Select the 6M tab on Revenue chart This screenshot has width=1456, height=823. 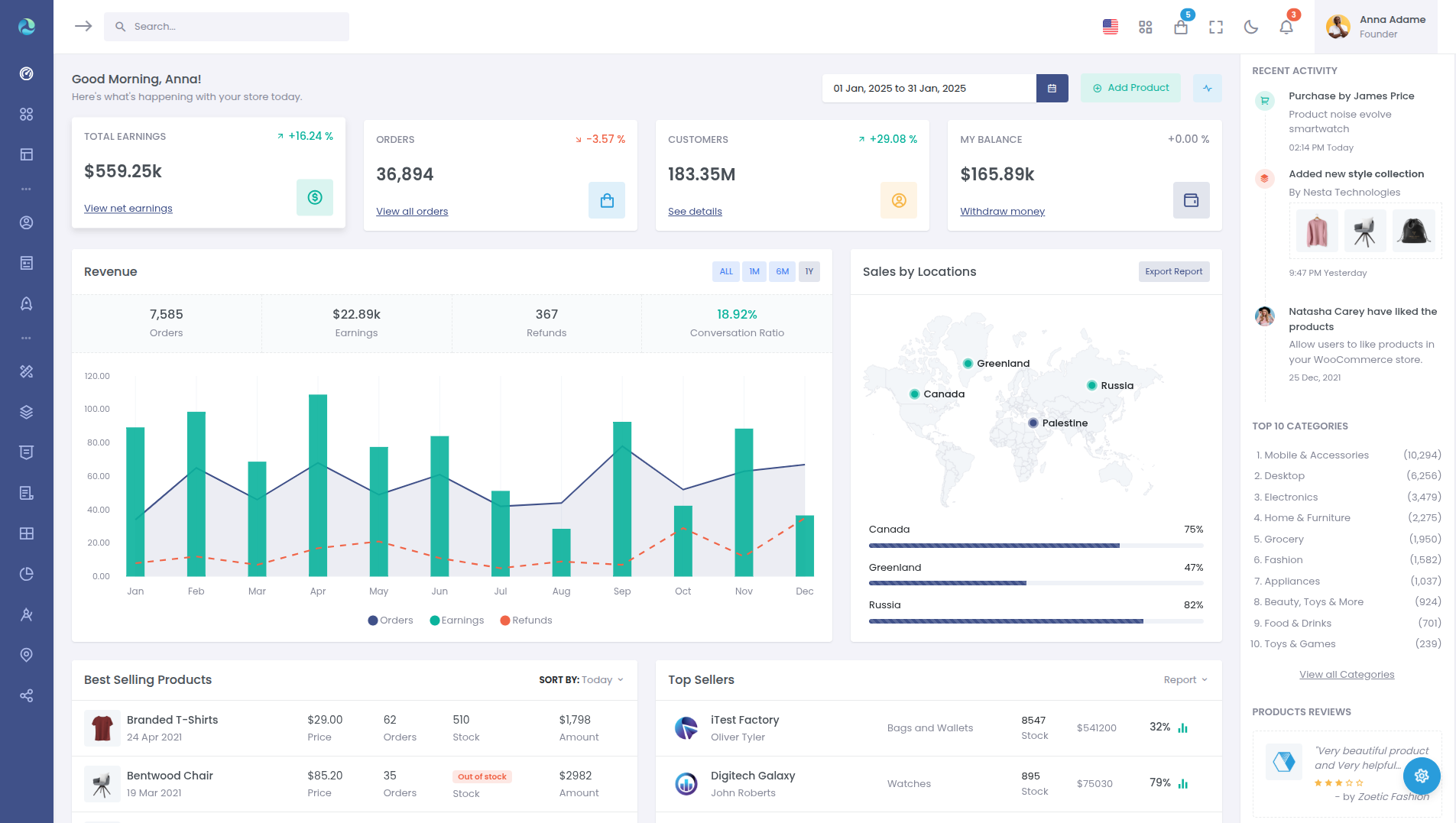coord(781,271)
